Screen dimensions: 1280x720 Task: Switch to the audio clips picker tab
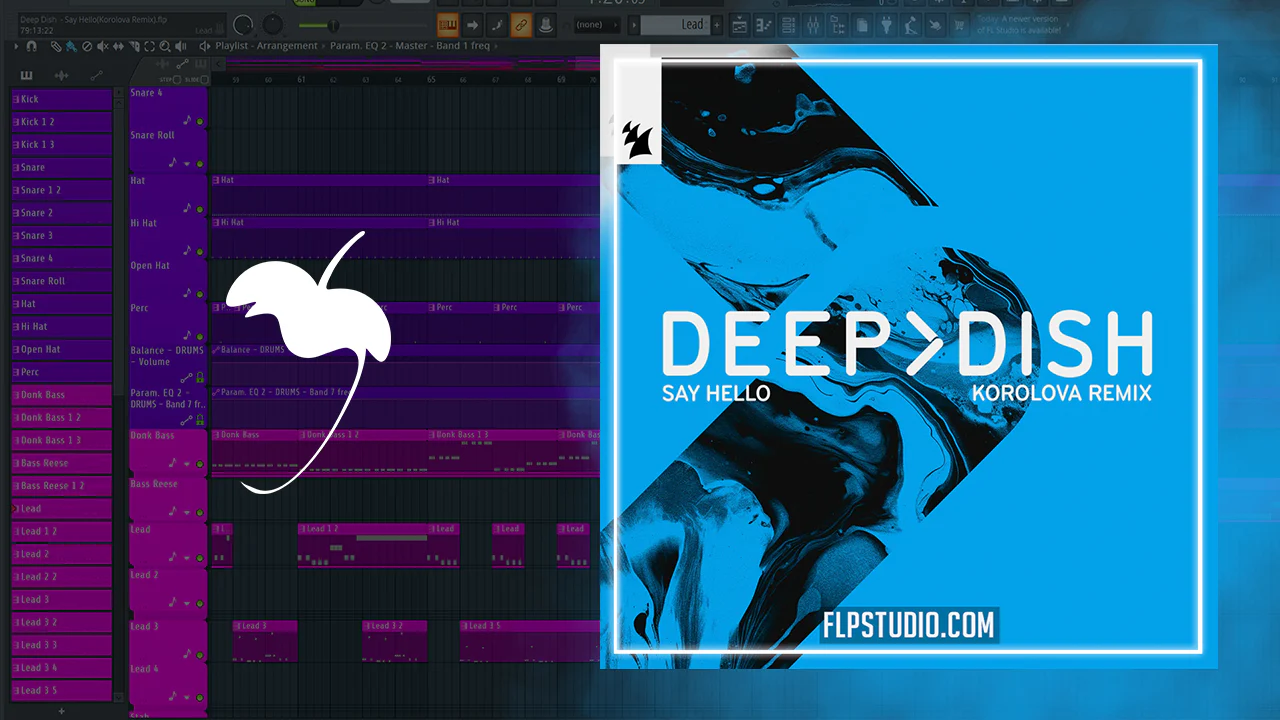[x=61, y=76]
